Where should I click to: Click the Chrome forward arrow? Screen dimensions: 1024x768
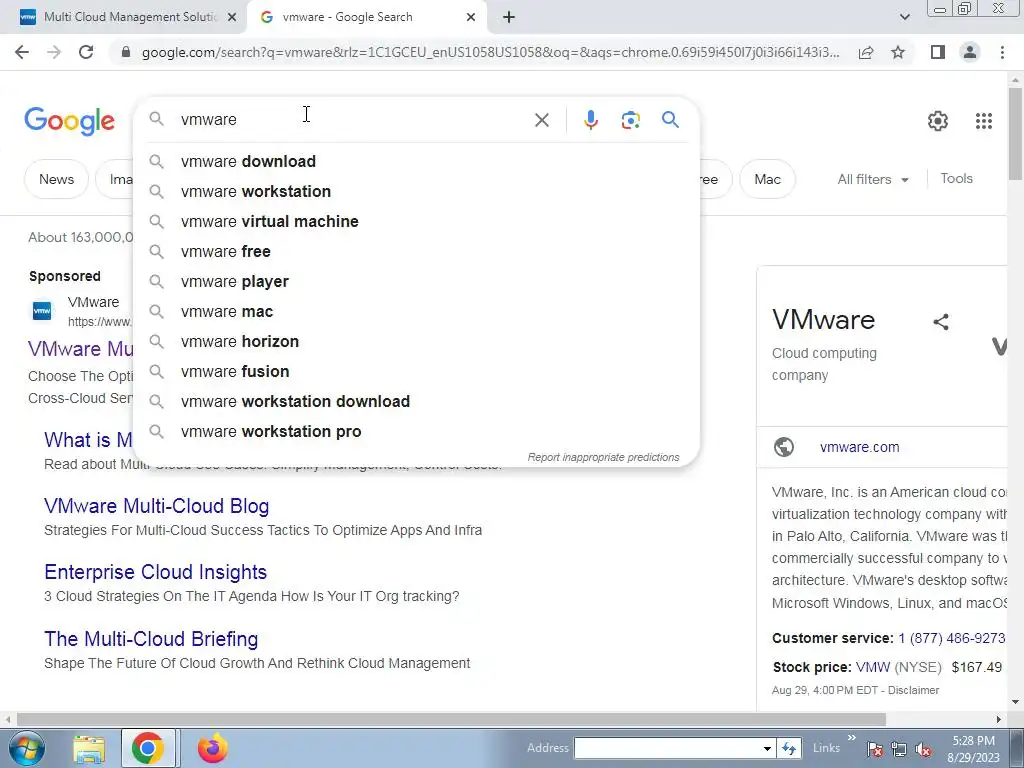click(x=54, y=52)
